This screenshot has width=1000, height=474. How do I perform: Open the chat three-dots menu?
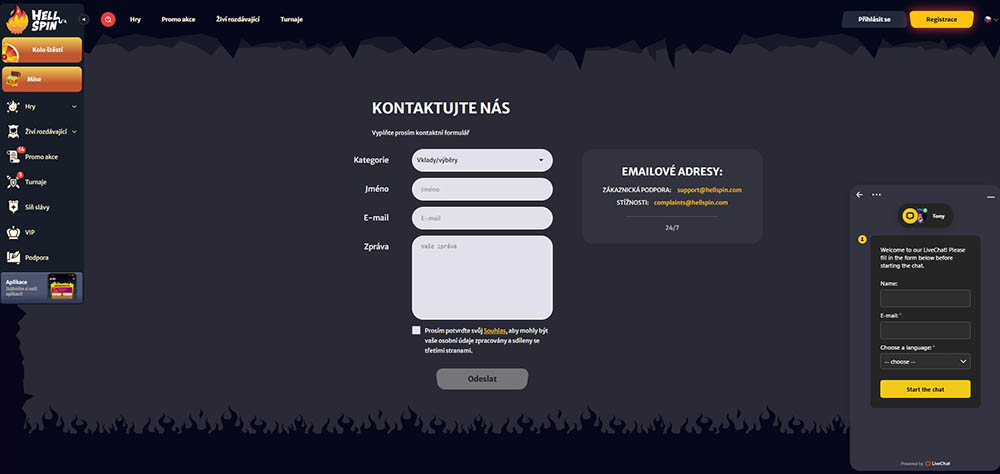tap(876, 195)
